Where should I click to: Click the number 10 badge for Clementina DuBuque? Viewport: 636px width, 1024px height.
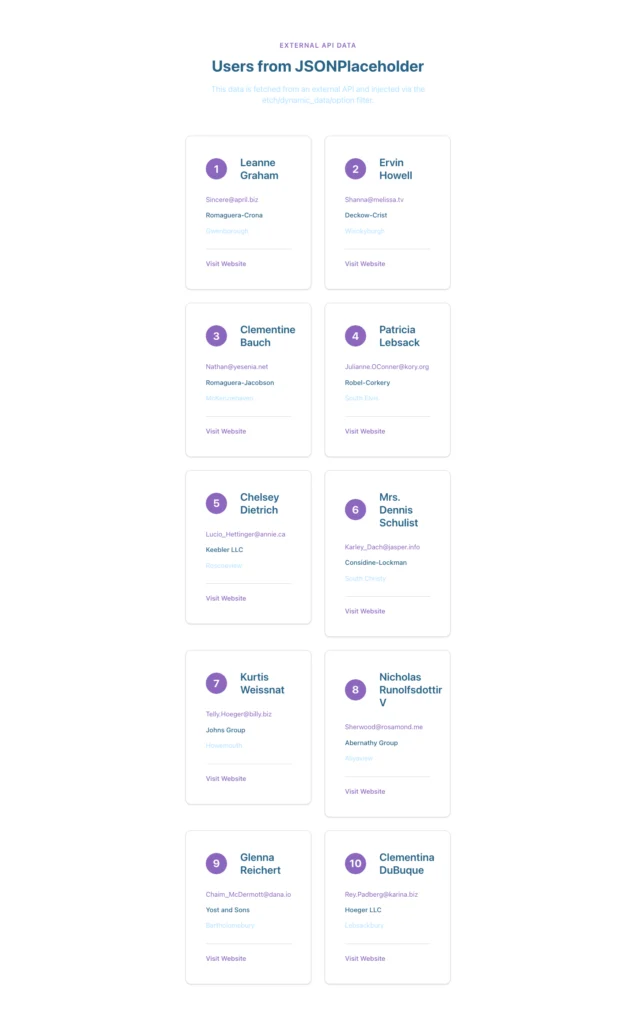click(355, 864)
